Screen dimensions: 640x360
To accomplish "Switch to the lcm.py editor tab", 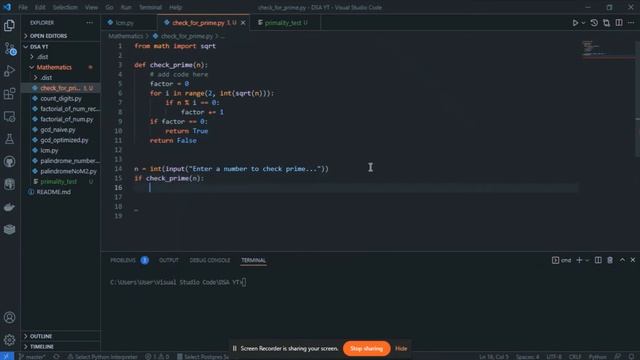I will pyautogui.click(x=129, y=23).
